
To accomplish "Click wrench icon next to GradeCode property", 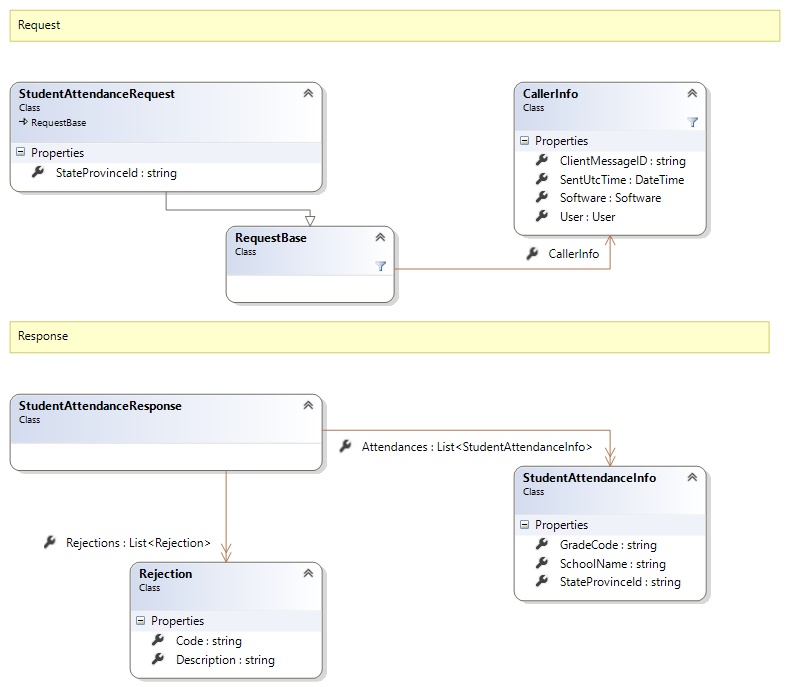I will click(542, 545).
